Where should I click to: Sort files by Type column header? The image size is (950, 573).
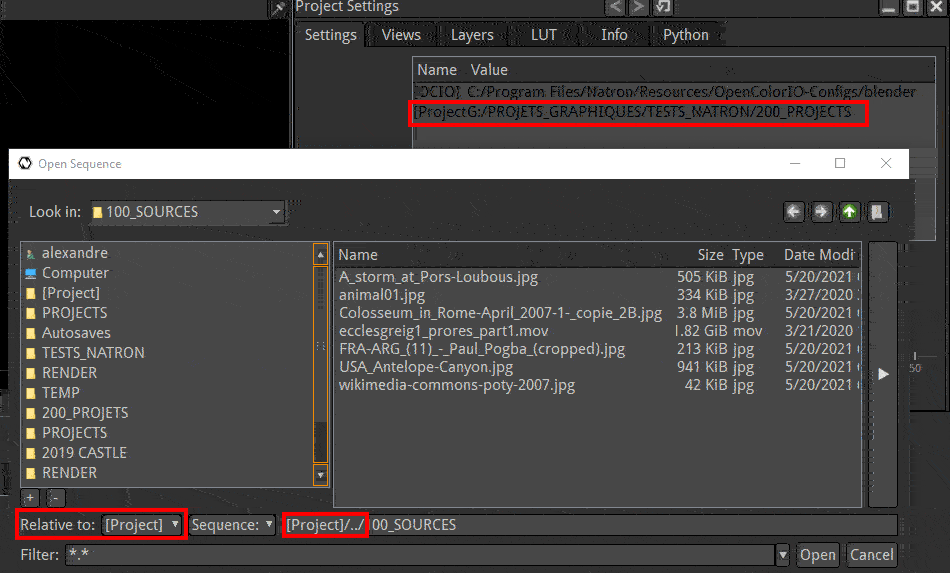[x=748, y=255]
